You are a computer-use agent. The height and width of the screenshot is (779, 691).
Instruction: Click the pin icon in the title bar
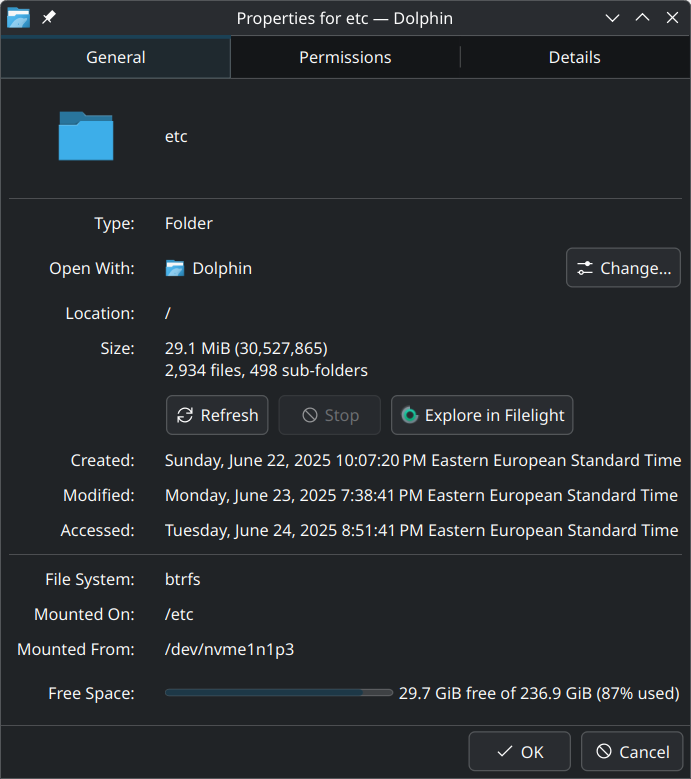[x=48, y=18]
